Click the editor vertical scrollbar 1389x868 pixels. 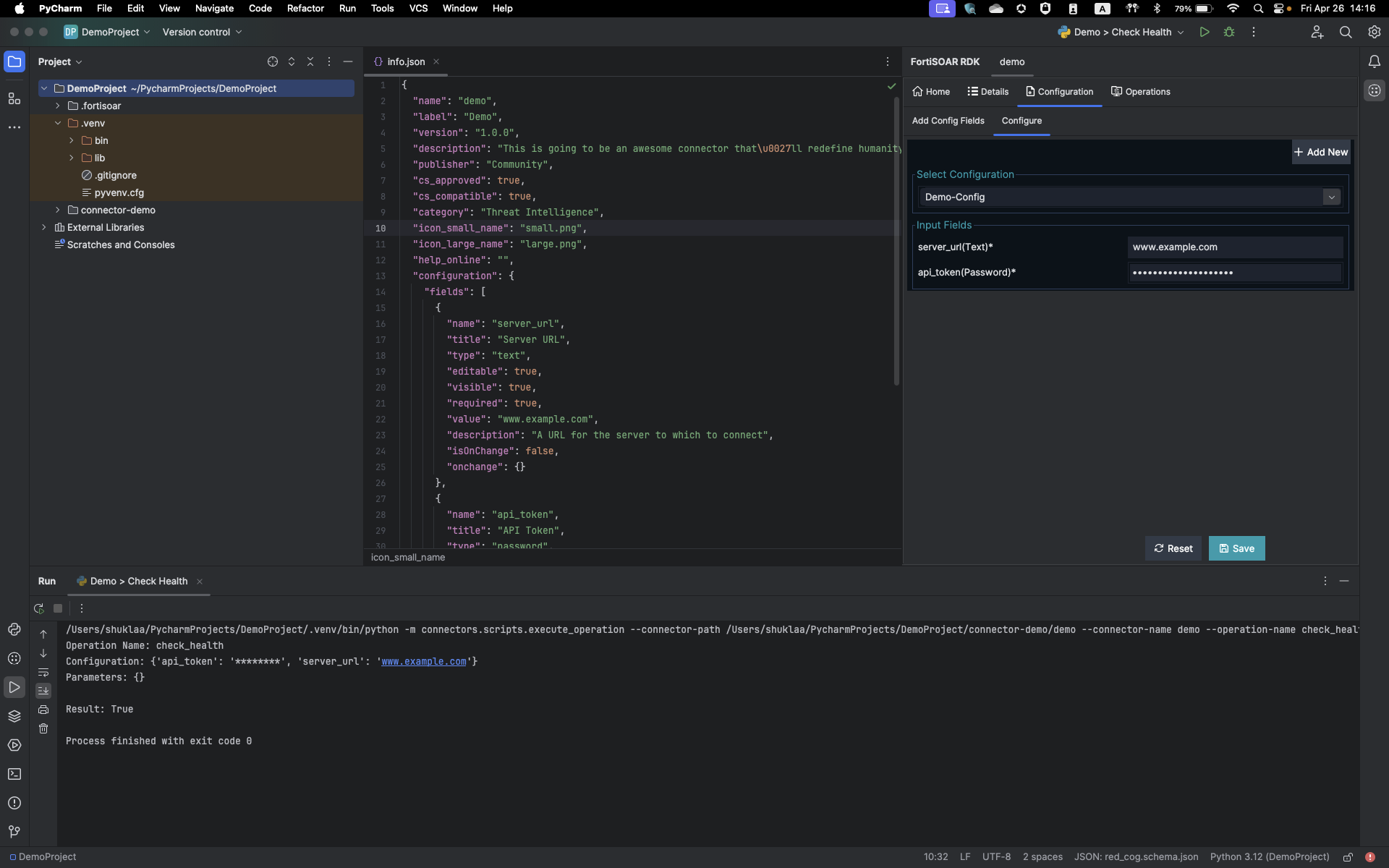(896, 239)
